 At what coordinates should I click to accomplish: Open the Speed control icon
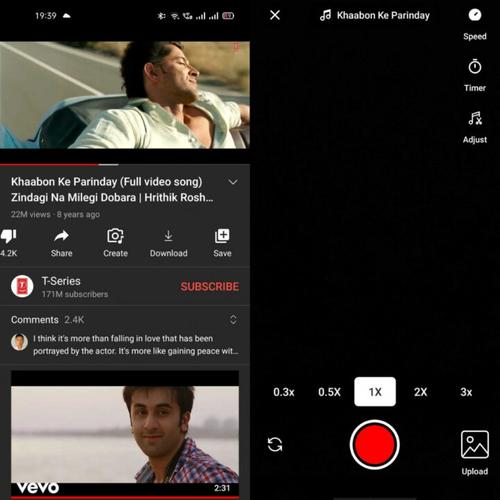(475, 15)
